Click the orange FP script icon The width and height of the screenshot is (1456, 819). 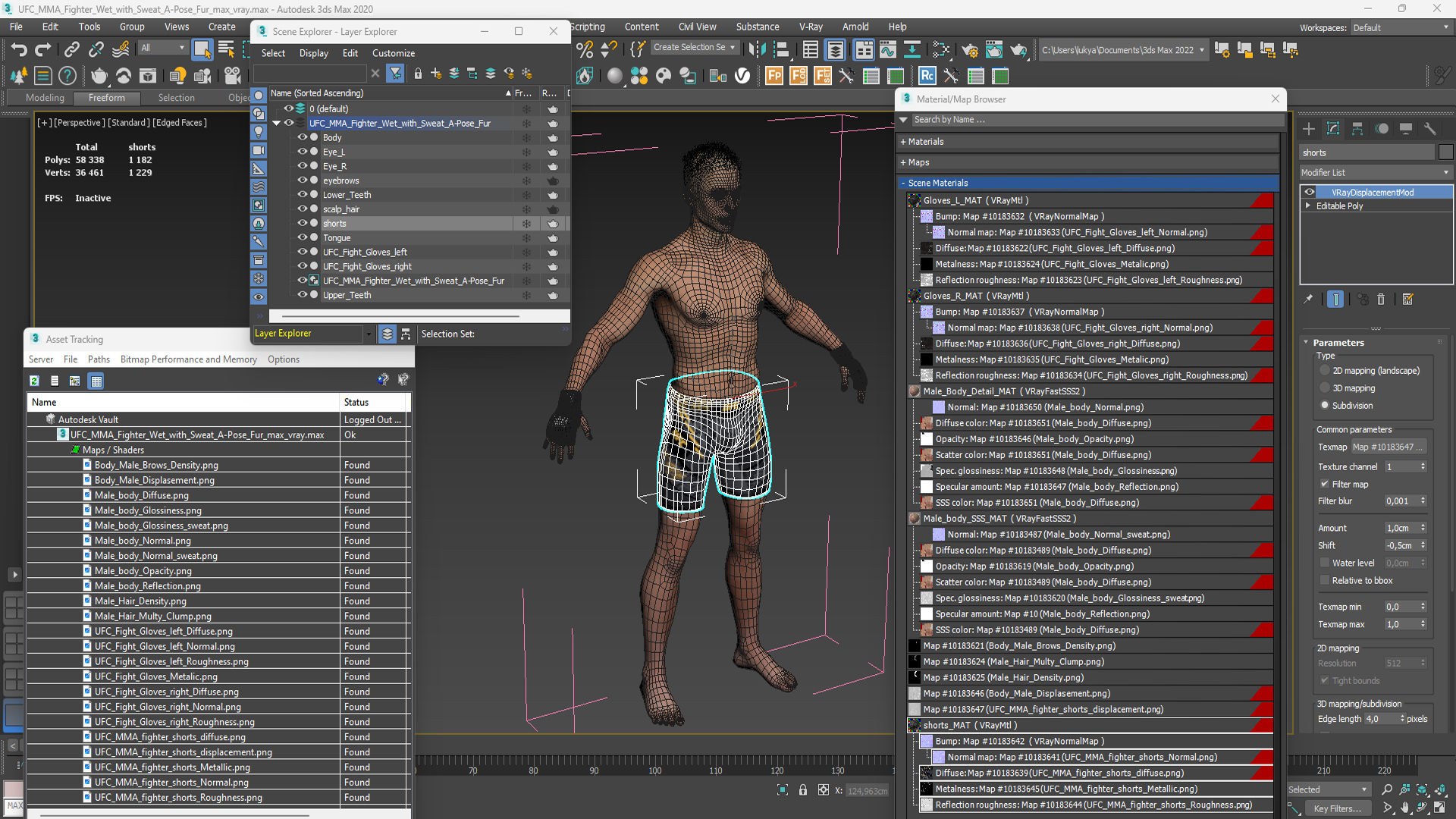(x=774, y=76)
